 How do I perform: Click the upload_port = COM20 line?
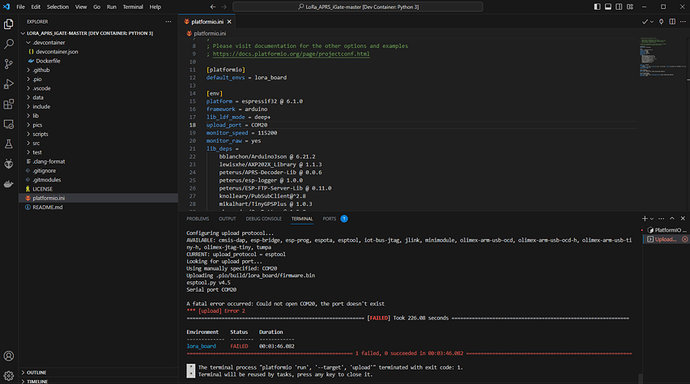pos(237,125)
